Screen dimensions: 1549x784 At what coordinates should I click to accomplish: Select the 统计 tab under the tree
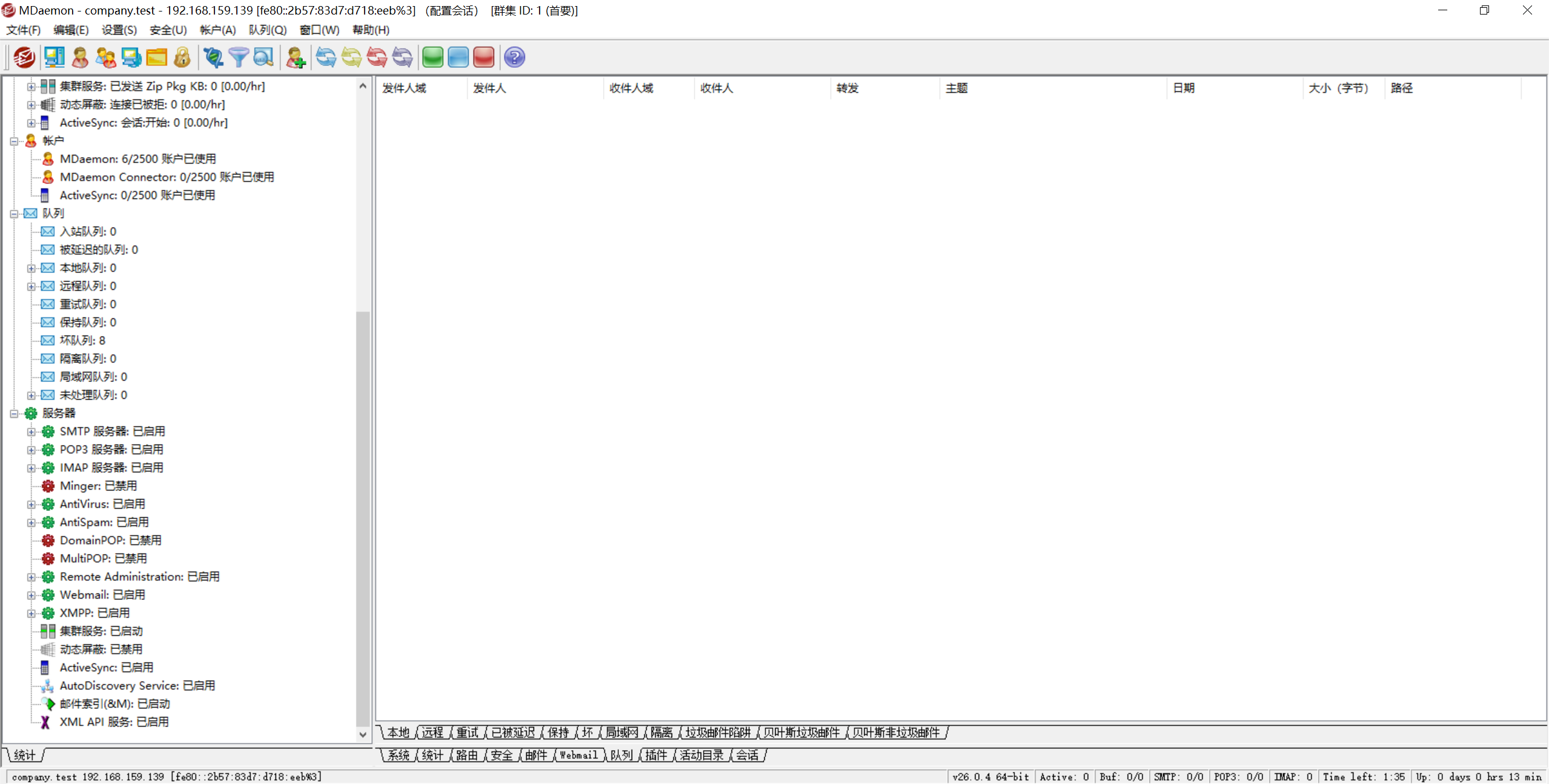(24, 755)
